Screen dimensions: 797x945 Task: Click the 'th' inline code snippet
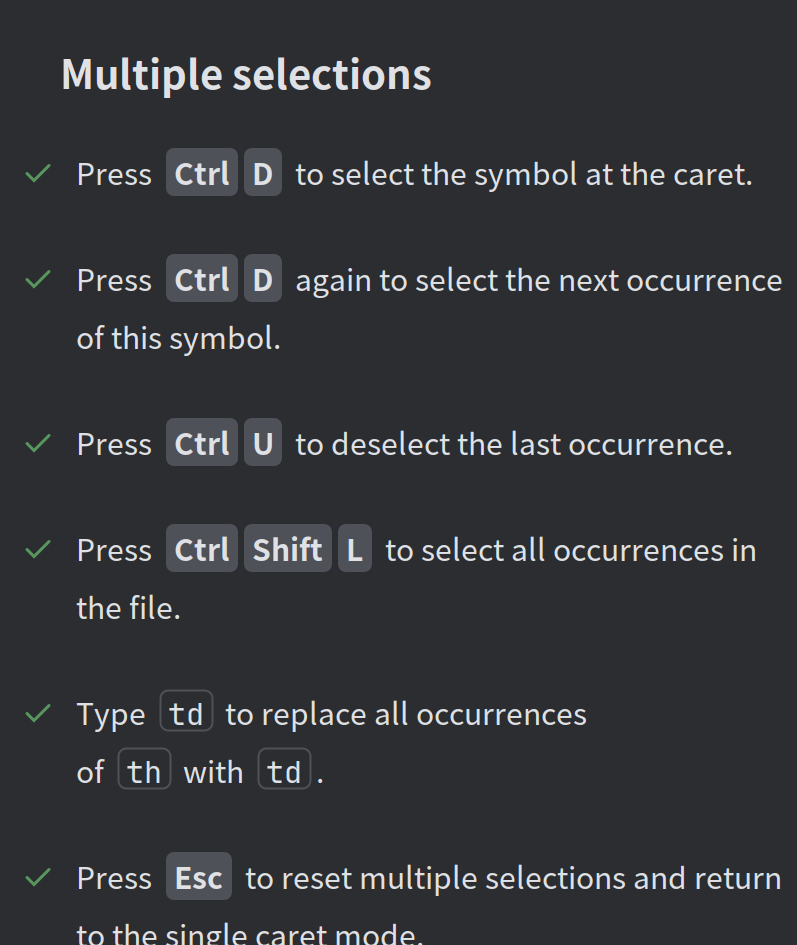pyautogui.click(x=145, y=769)
